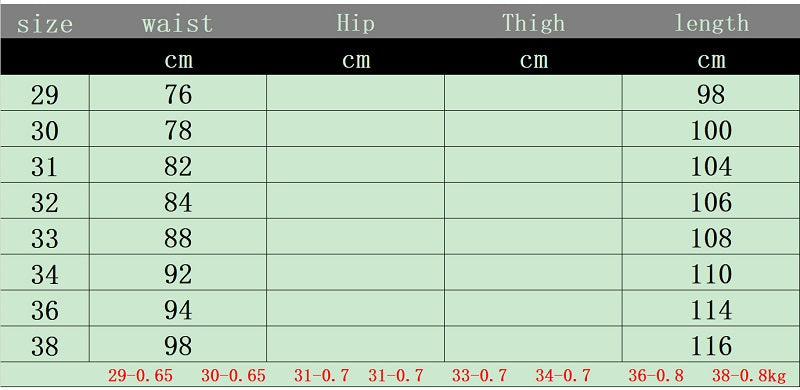Click the waist value 76 cell
Image resolution: width=800 pixels, height=390 pixels.
178,93
